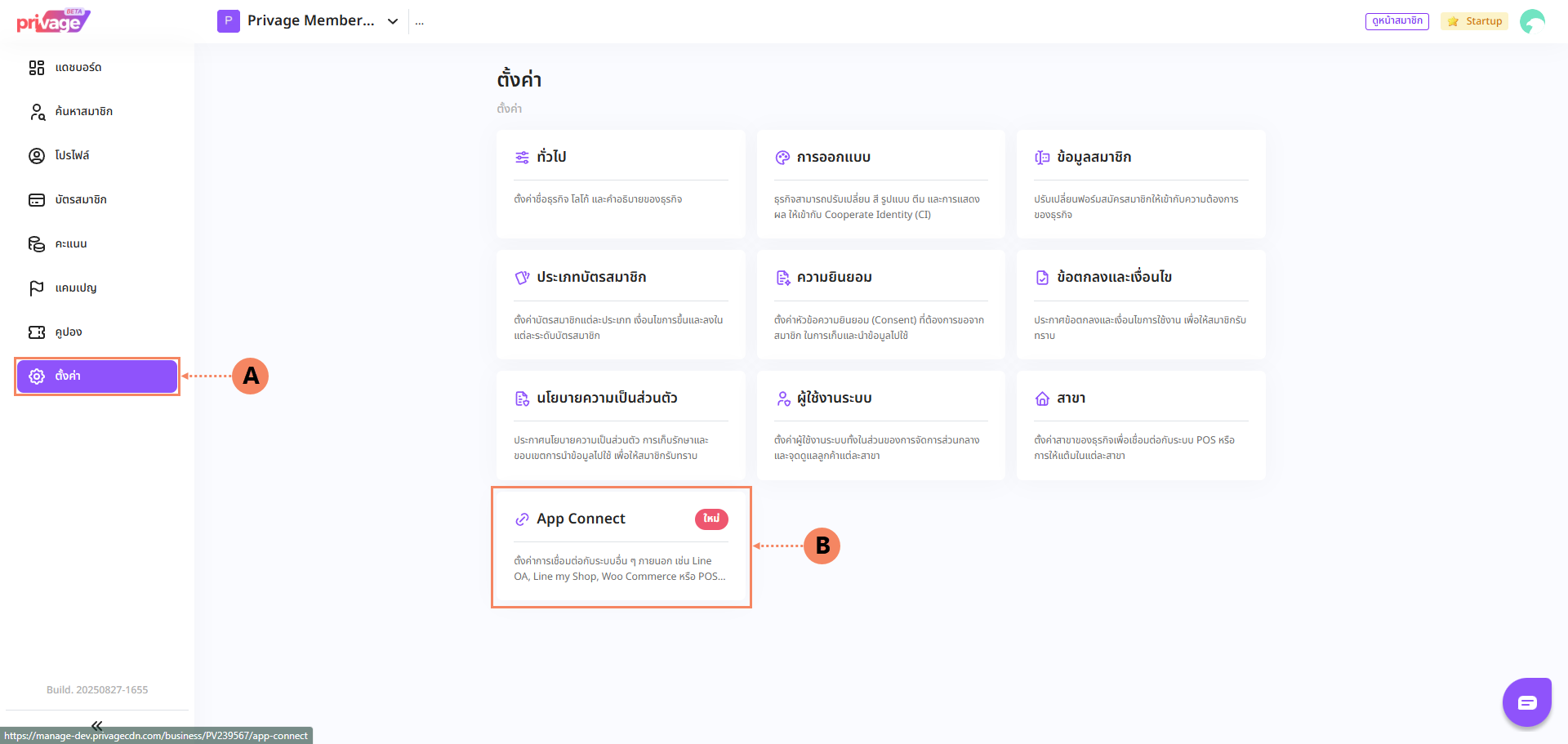Open the campaign (แคมเปญ) flag icon

[37, 288]
